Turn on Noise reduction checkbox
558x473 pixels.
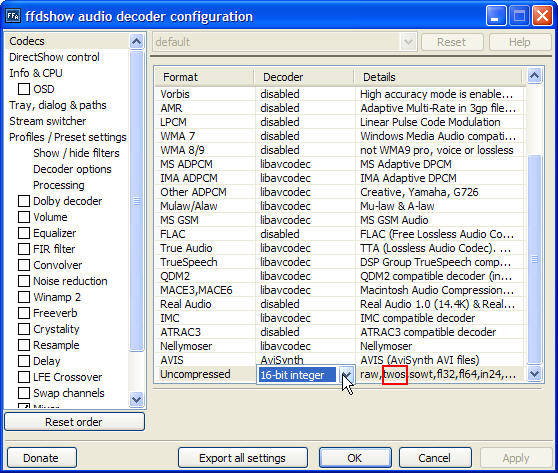click(x=24, y=281)
